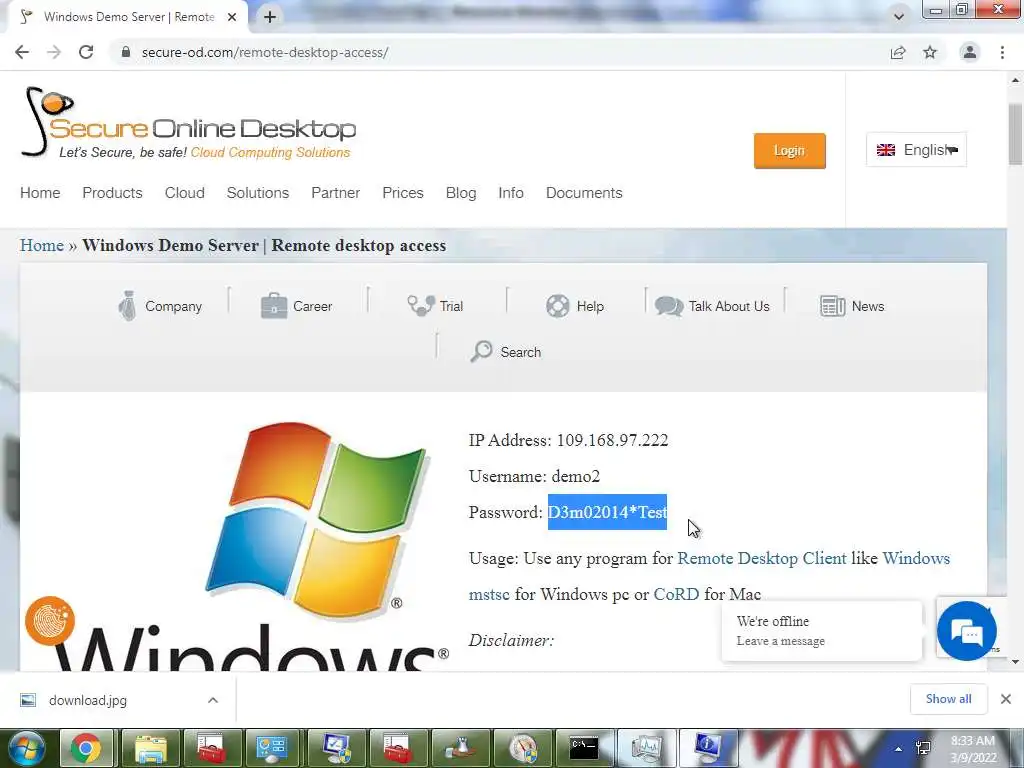Open the Partner menu

pyautogui.click(x=336, y=193)
